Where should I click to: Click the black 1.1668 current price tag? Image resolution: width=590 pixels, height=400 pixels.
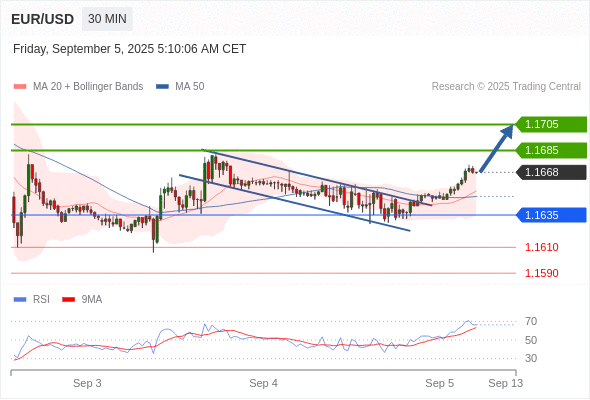pyautogui.click(x=550, y=172)
